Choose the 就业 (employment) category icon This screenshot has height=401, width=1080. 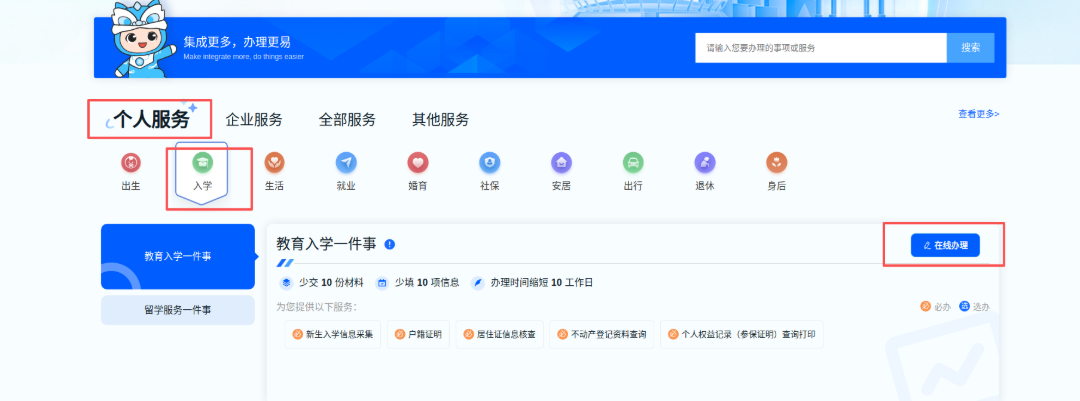click(346, 163)
